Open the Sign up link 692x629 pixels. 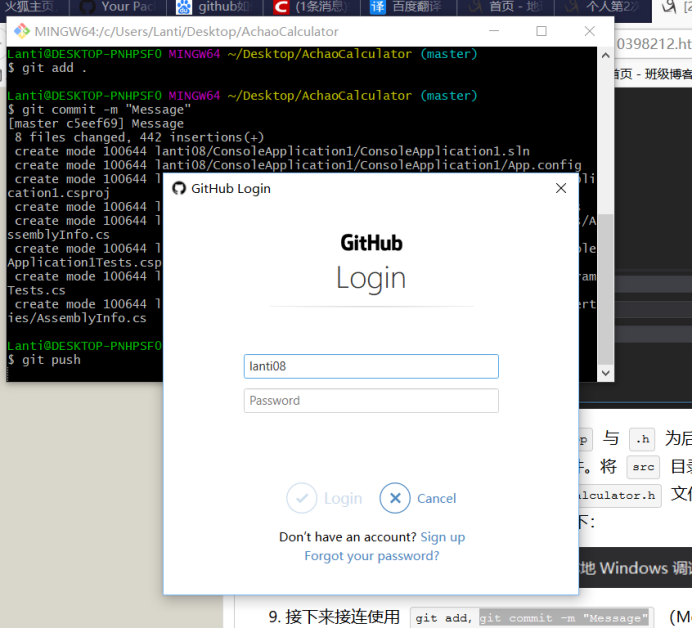[443, 537]
